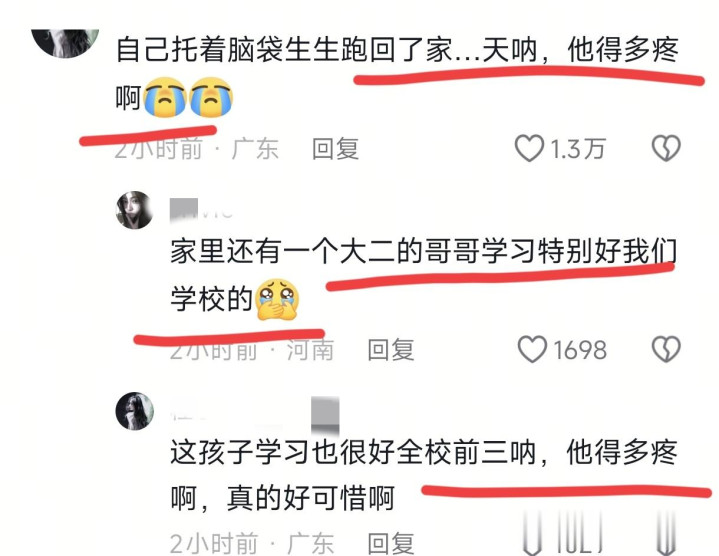The width and height of the screenshot is (719, 556).
Task: Select comment text 自己托着脑袋生生跑回了家
Action: tap(284, 50)
